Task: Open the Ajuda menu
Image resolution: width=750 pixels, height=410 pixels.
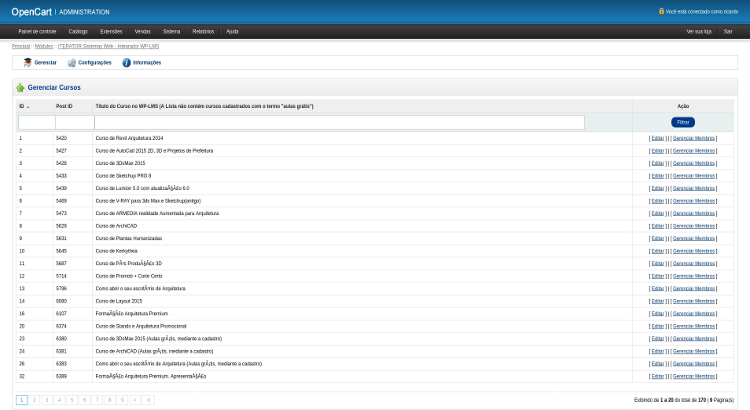Action: [x=232, y=32]
